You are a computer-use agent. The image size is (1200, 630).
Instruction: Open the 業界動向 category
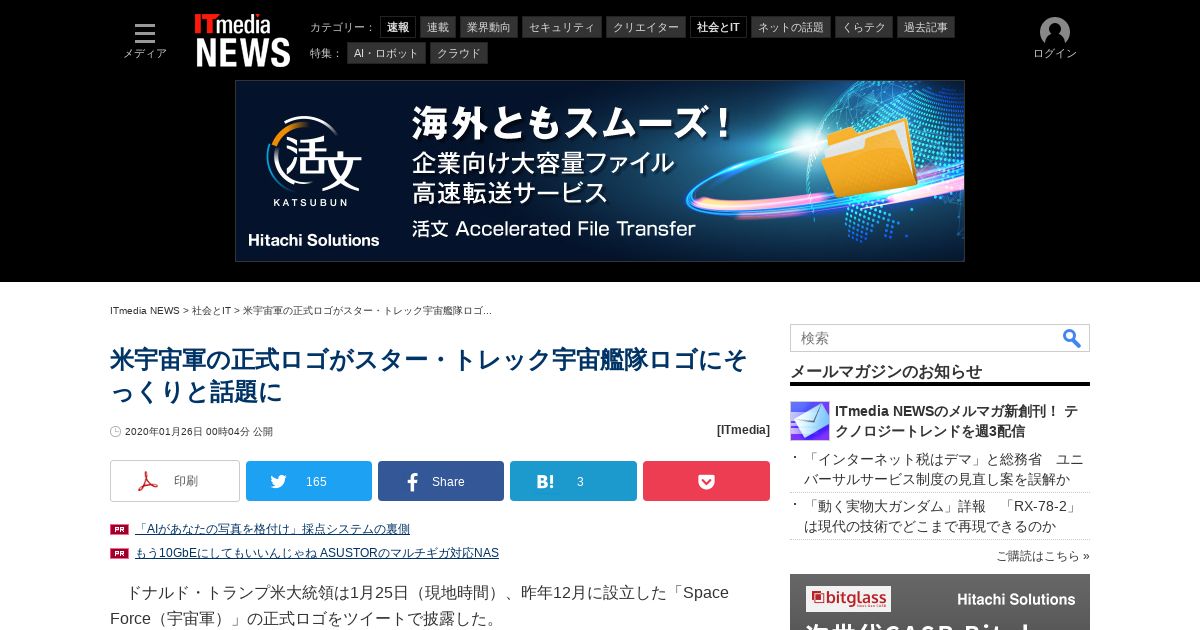[489, 27]
